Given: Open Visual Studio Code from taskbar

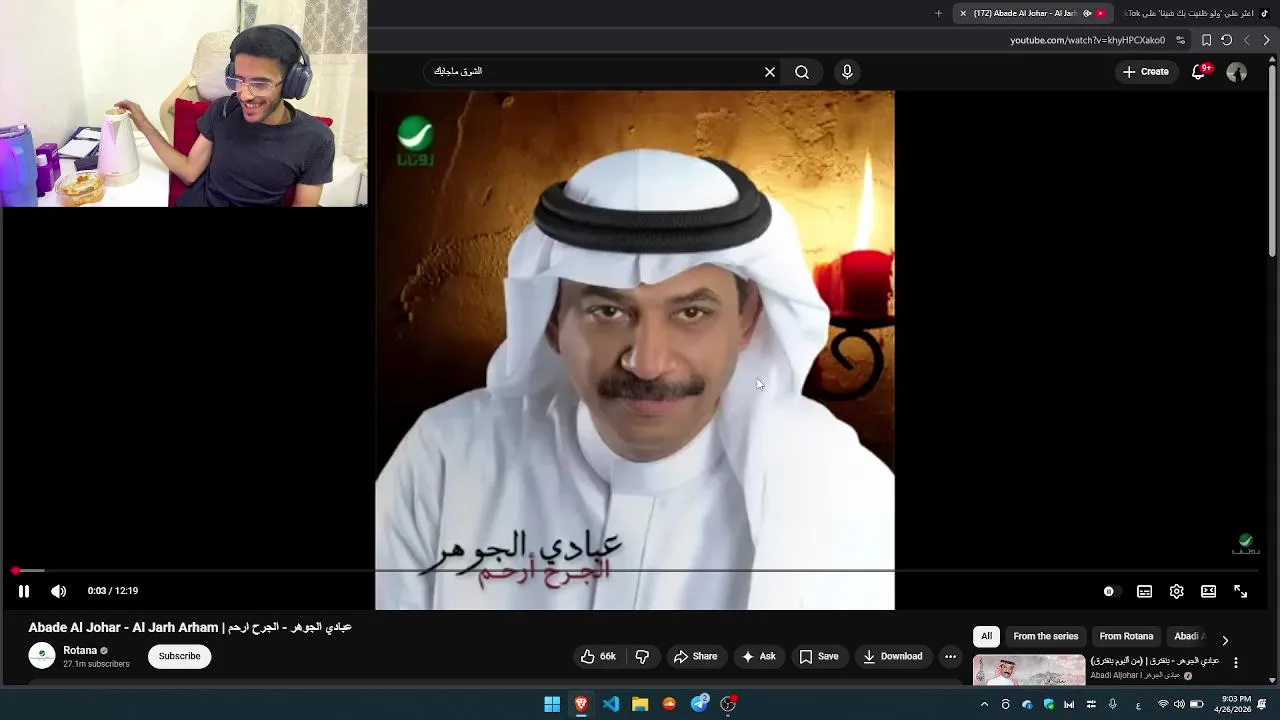Looking at the screenshot, I should pyautogui.click(x=611, y=704).
